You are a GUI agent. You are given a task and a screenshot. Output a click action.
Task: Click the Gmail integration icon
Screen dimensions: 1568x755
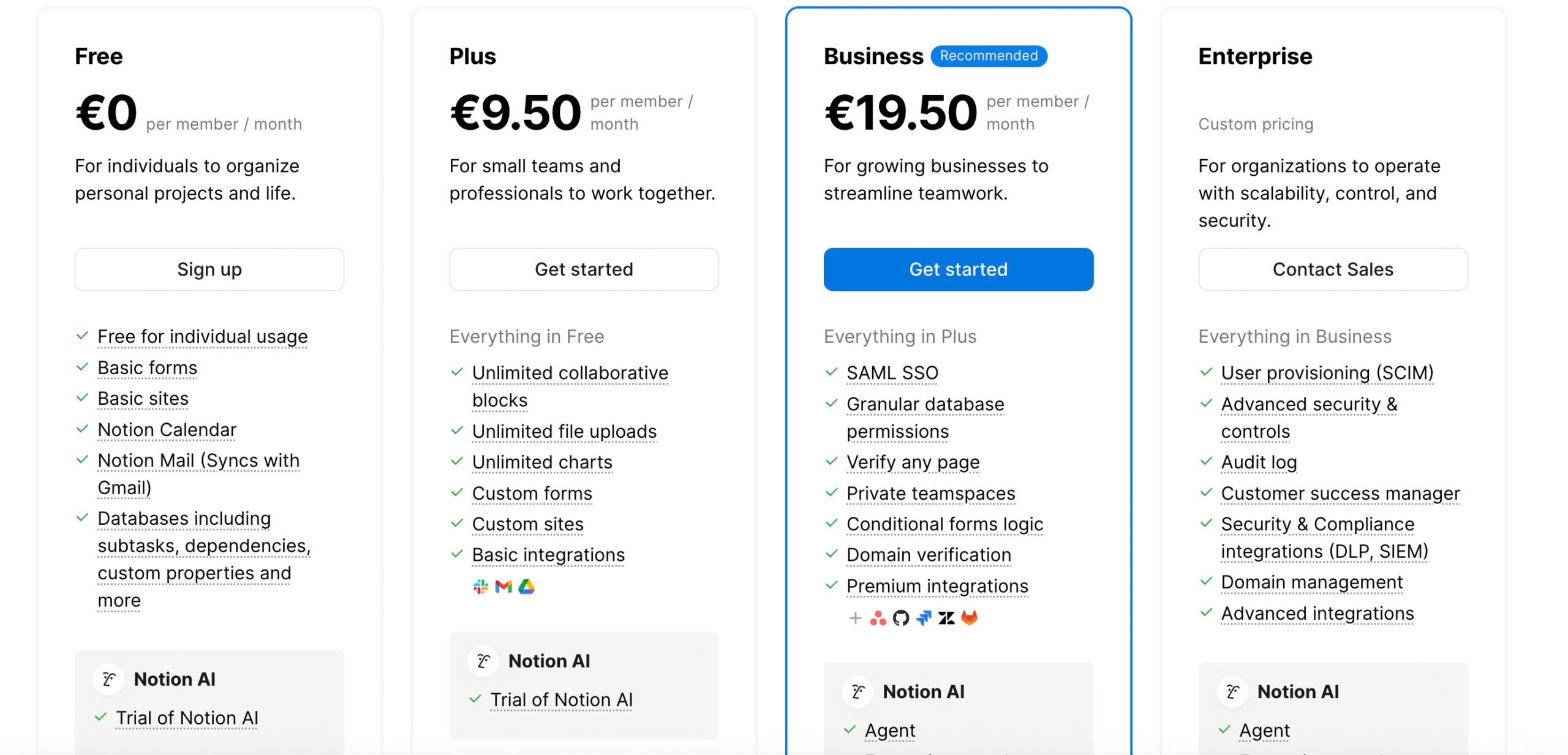tap(503, 587)
